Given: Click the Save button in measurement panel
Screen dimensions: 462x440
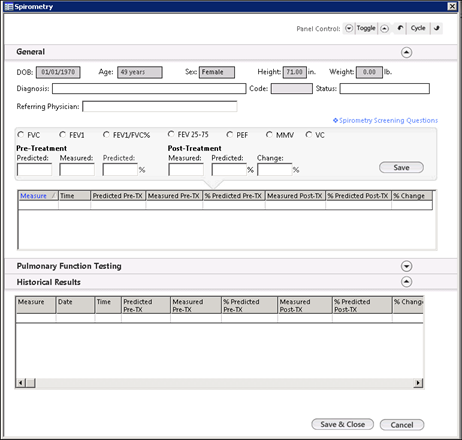Looking at the screenshot, I should 401,167.
